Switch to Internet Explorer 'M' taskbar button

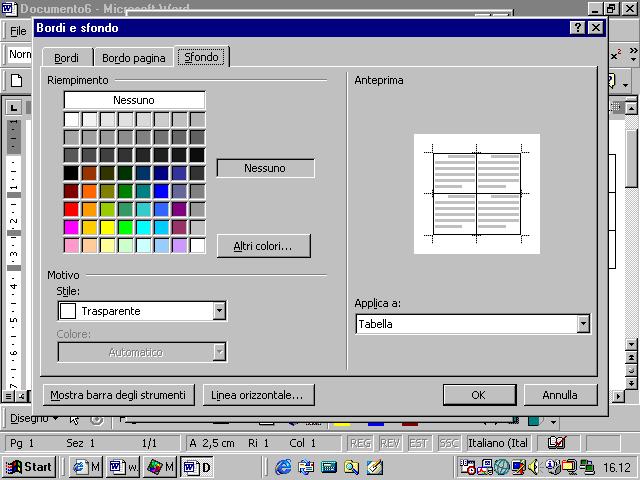pyautogui.click(x=86, y=467)
